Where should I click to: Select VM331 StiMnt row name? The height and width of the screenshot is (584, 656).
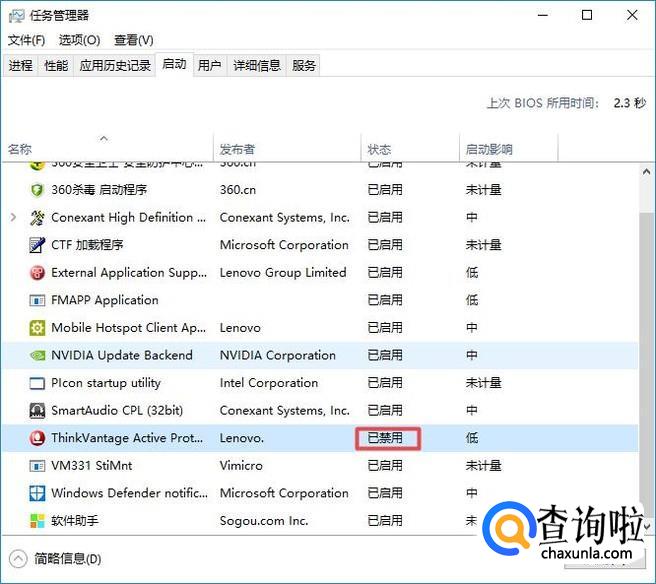(x=92, y=466)
